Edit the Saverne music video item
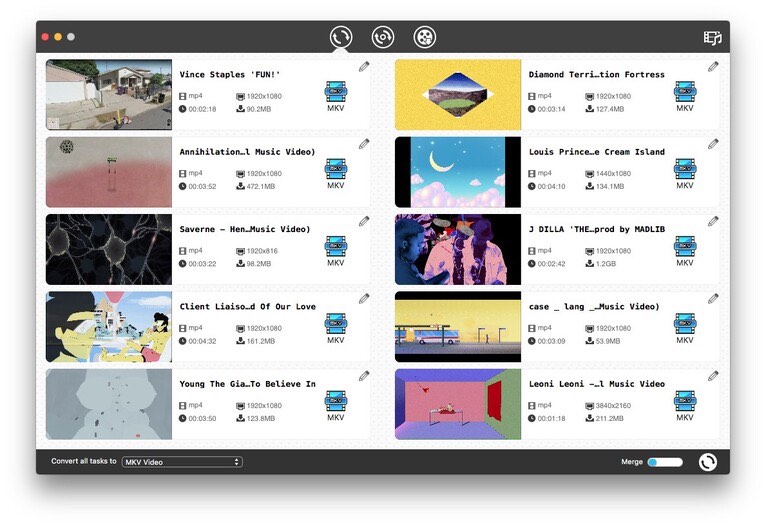This screenshot has height=526, width=766. (x=364, y=221)
